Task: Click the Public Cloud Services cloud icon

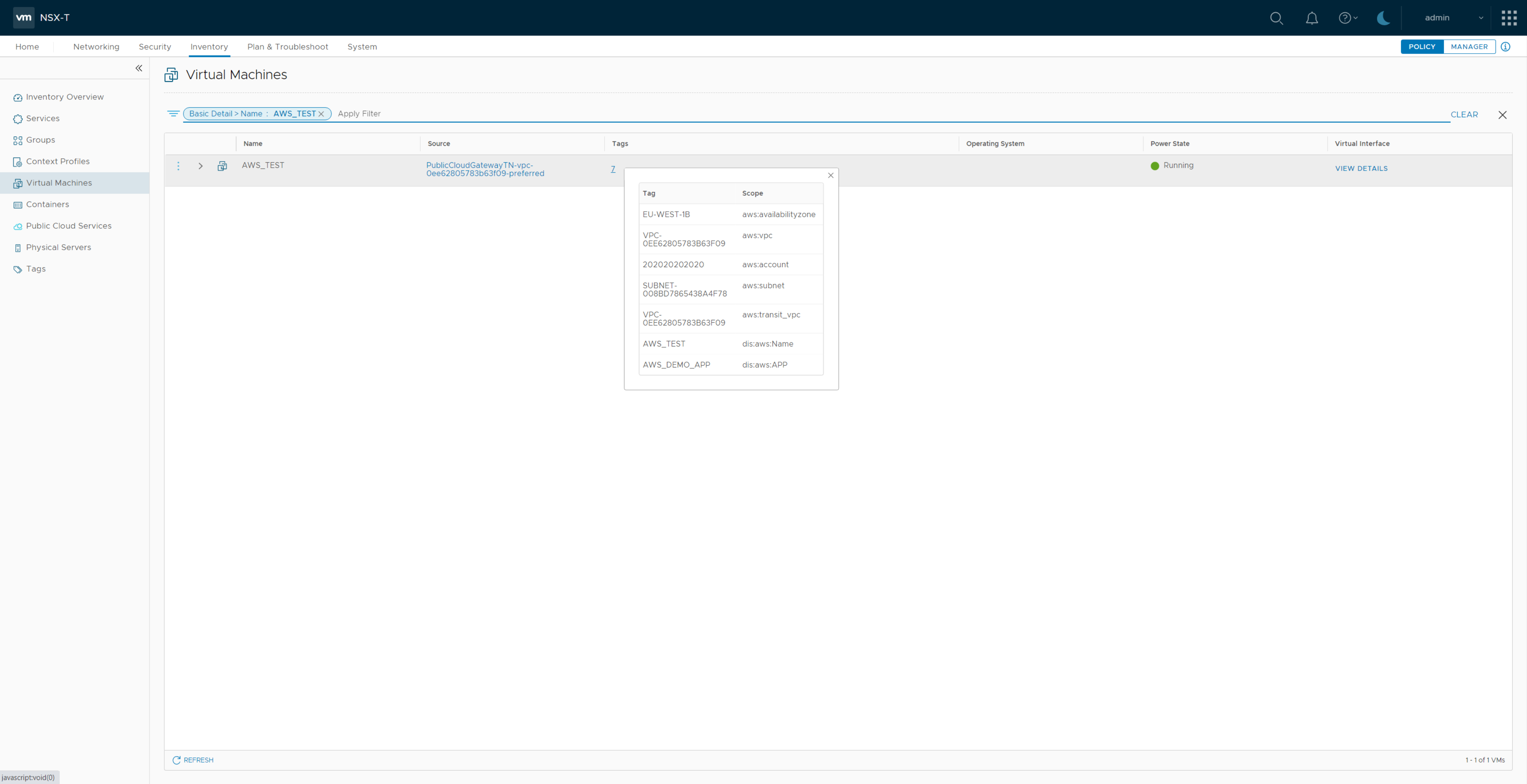Action: 18,226
